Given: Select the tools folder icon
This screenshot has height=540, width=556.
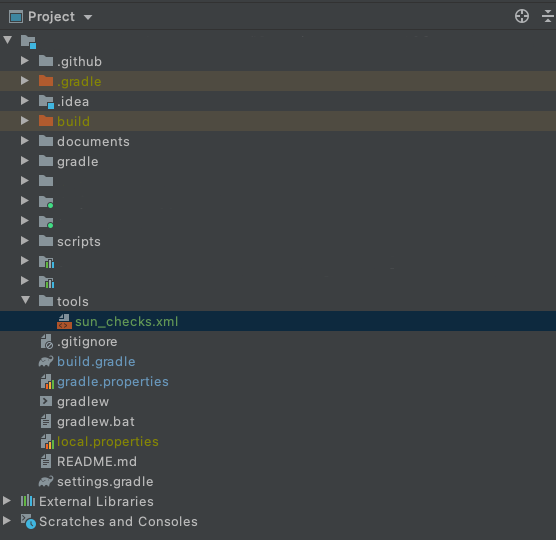Looking at the screenshot, I should [x=46, y=301].
